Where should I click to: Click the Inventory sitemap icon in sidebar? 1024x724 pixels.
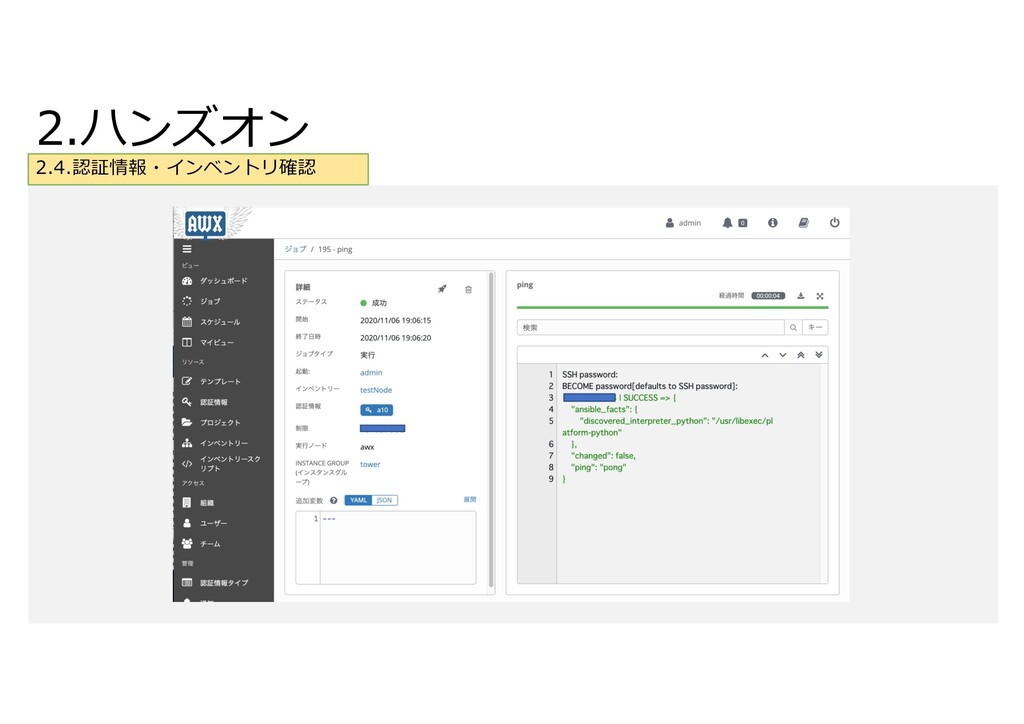(187, 443)
